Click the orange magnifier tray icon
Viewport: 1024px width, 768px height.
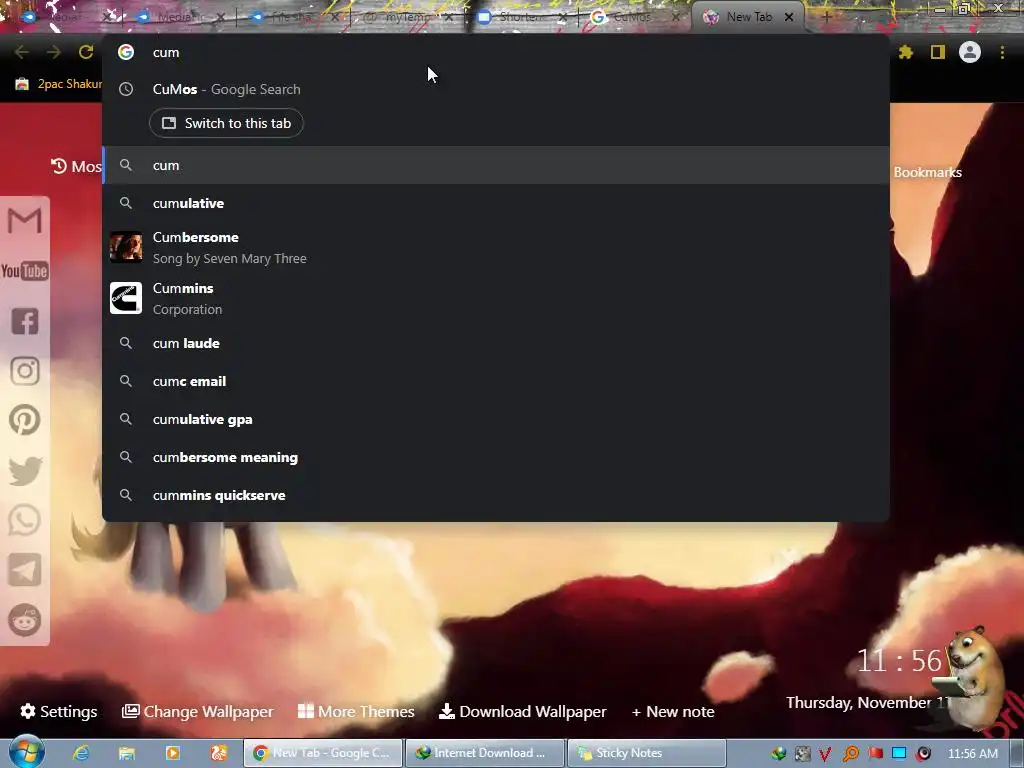coord(851,754)
